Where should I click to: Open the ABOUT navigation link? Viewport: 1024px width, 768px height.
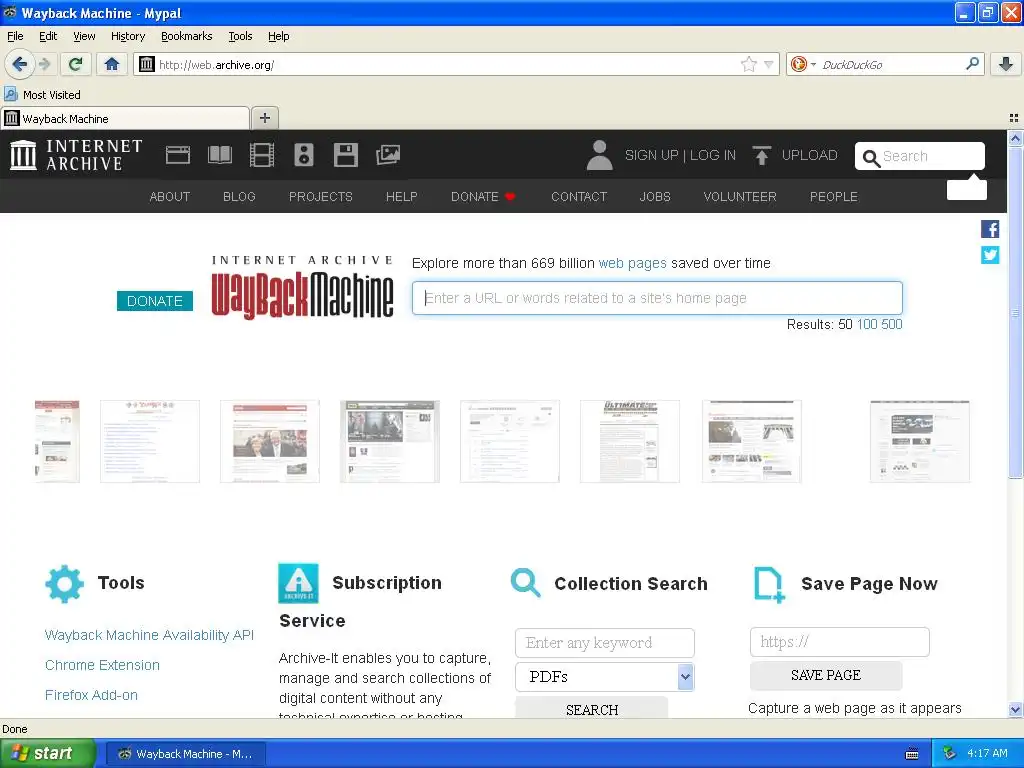170,197
